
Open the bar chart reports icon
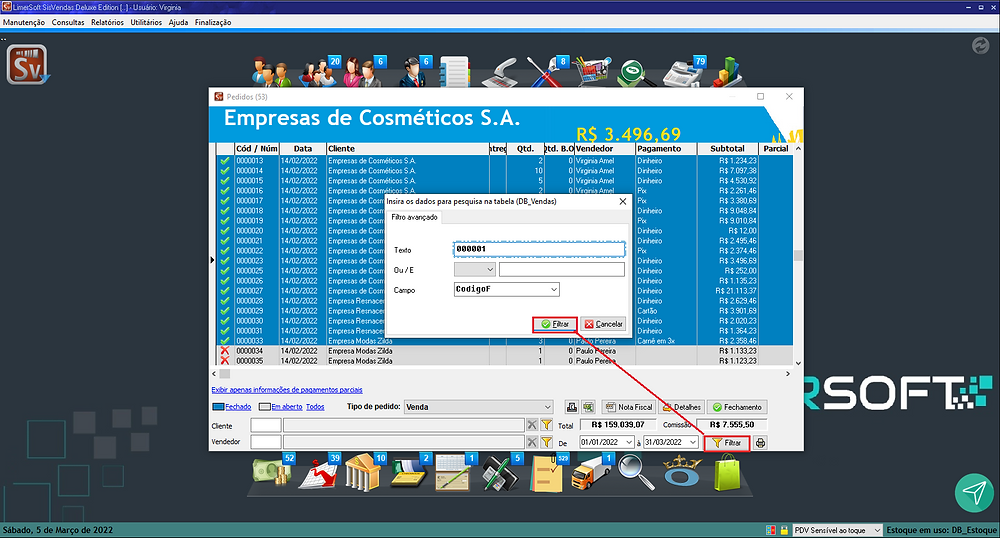coord(725,71)
